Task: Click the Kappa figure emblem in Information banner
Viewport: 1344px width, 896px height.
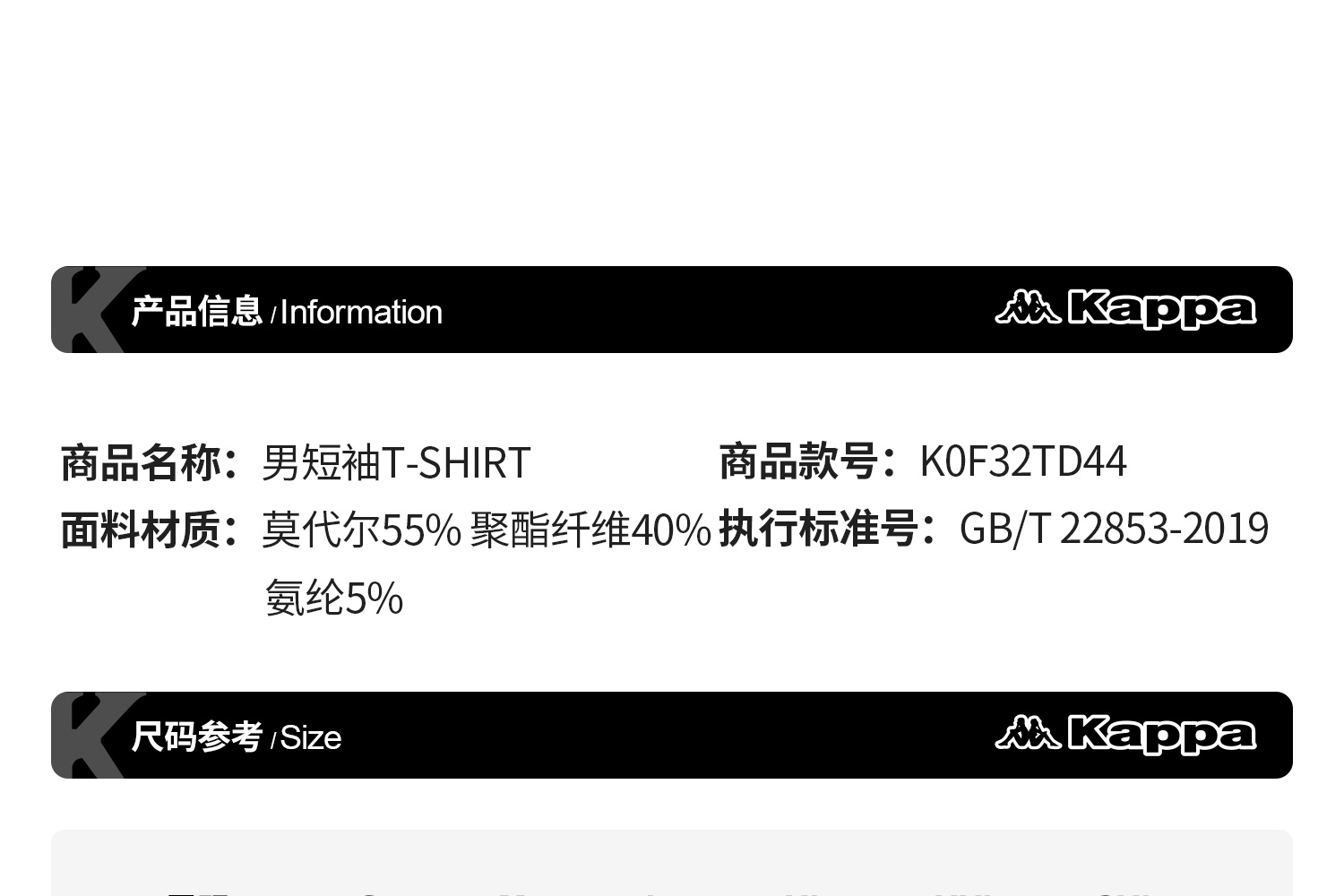Action: (x=1027, y=307)
